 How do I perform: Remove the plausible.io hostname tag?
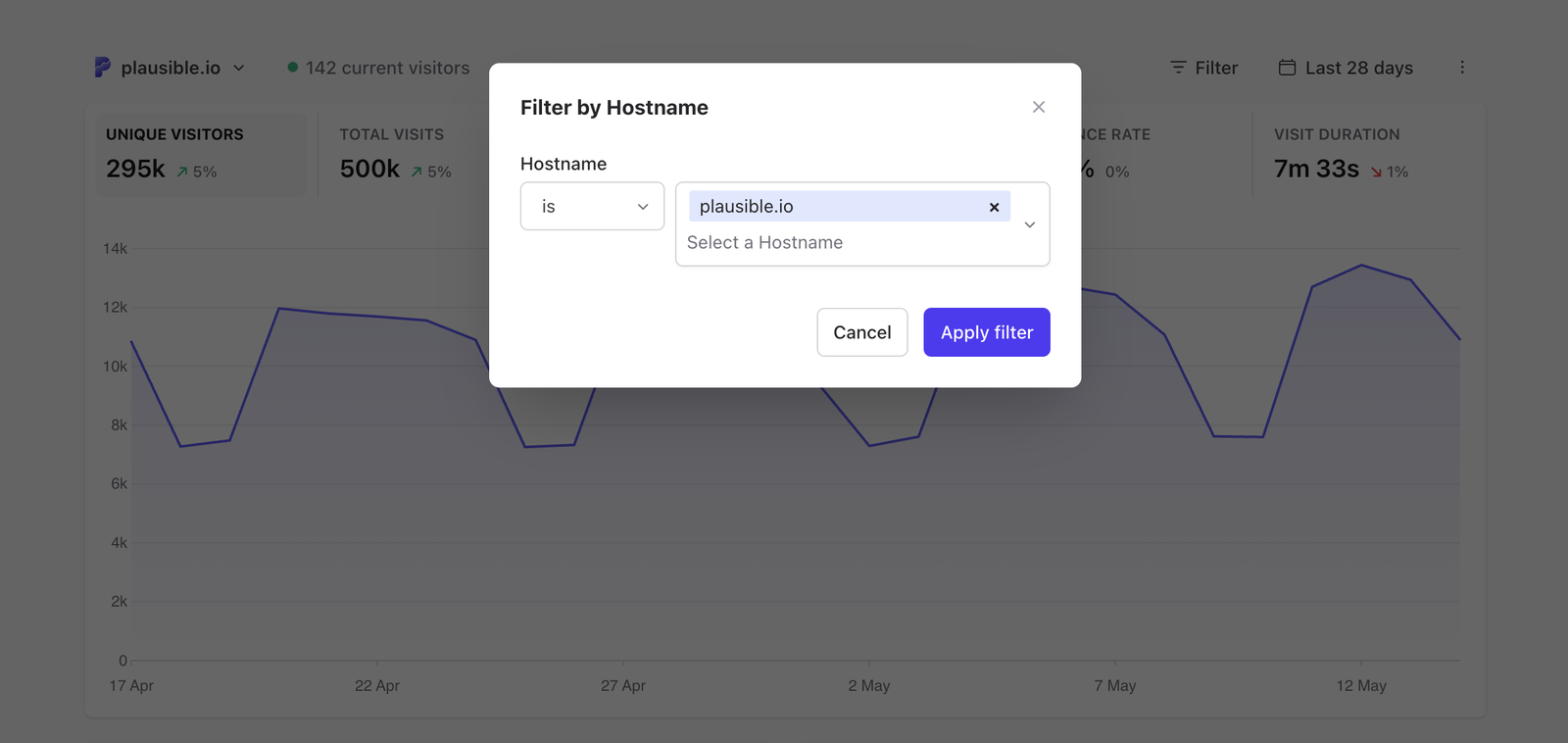(994, 207)
